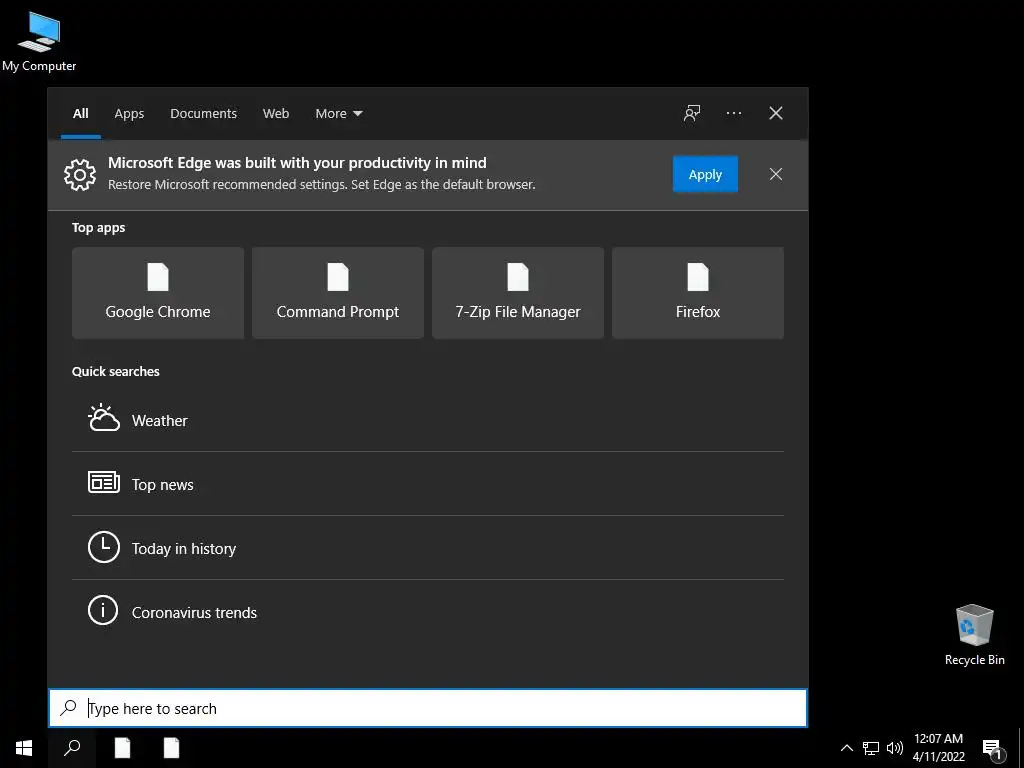Run the Top news quick search
Viewport: 1024px width, 768px height.
428,484
